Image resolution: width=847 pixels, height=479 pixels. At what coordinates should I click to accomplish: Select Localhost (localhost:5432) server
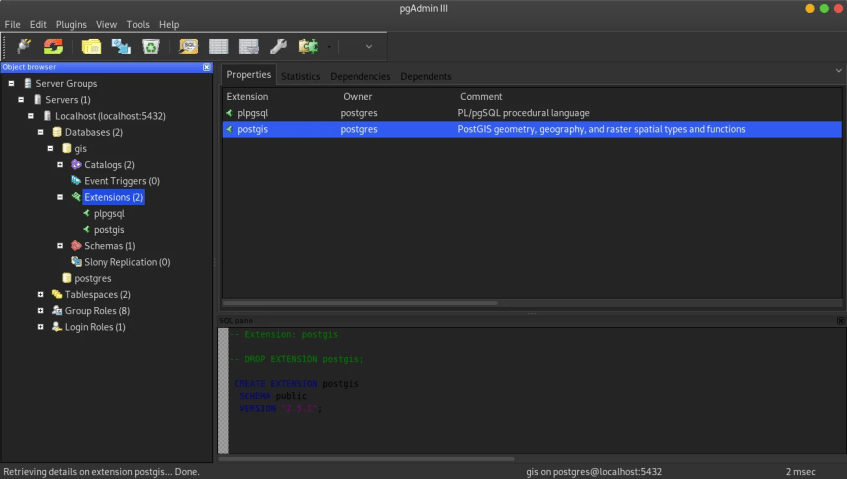(x=110, y=116)
